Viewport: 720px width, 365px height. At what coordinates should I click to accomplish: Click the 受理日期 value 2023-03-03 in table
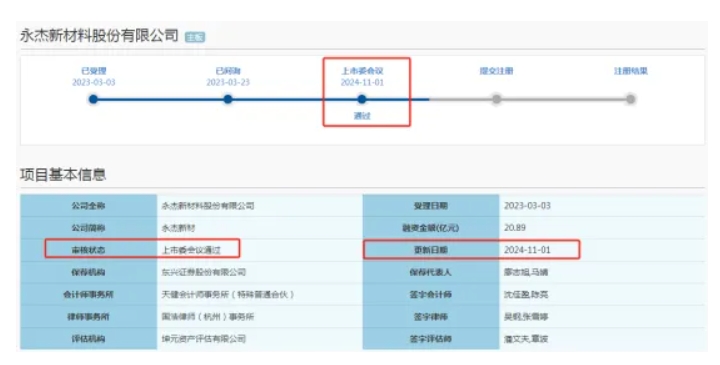[x=527, y=206]
